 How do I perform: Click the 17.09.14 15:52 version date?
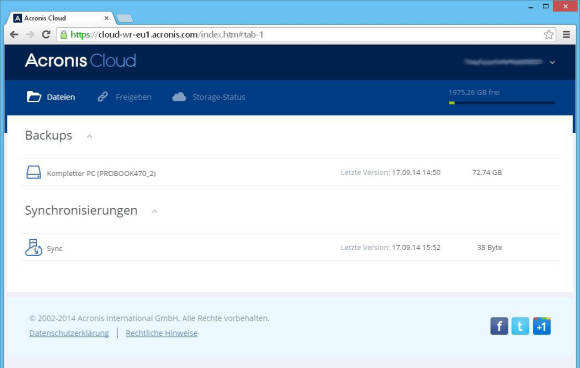(416, 247)
